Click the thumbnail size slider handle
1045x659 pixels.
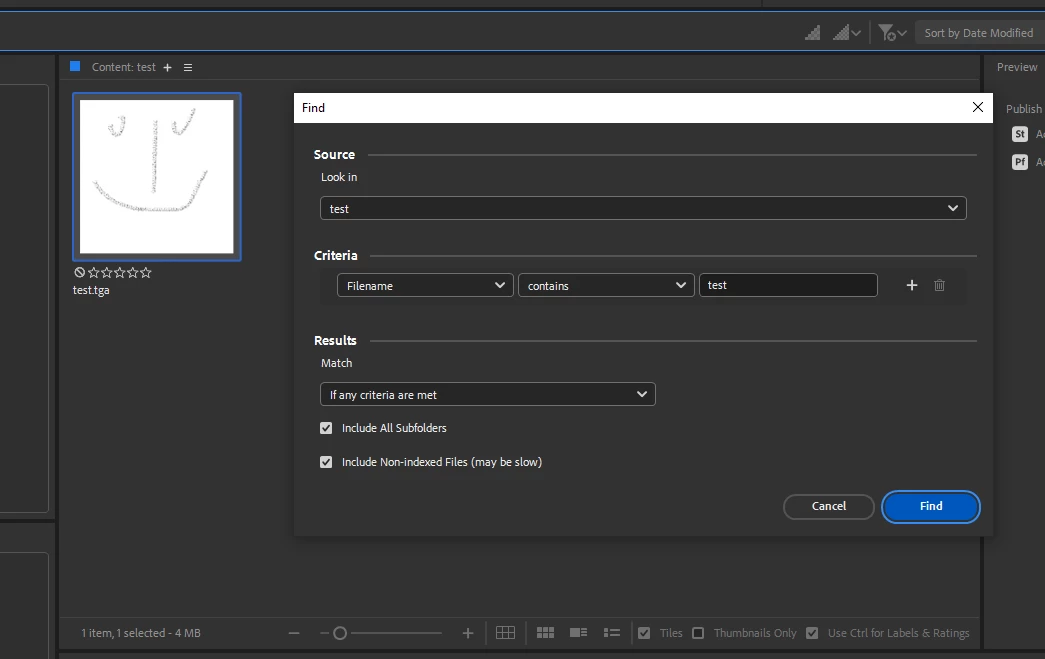pos(340,633)
